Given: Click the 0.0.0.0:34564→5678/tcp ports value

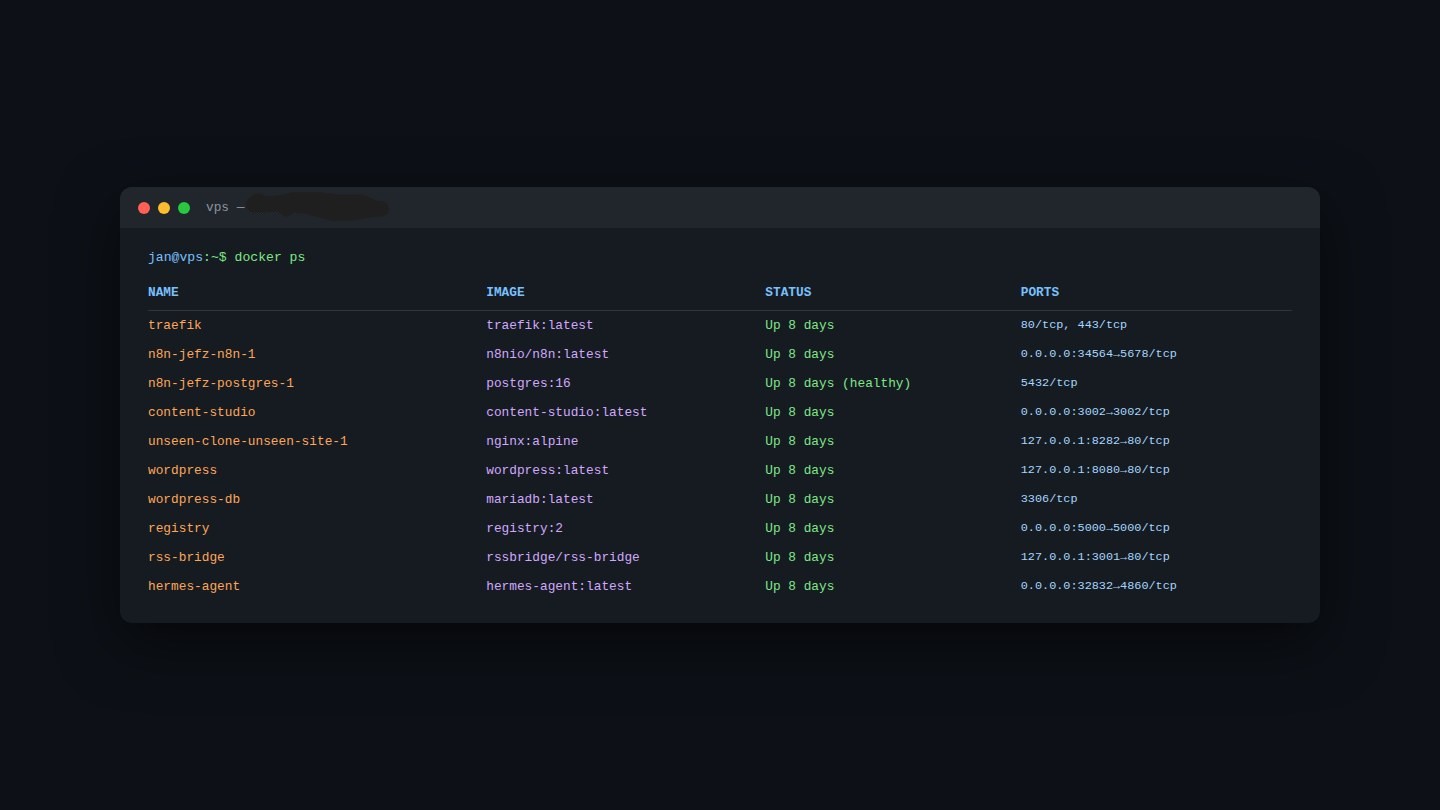Looking at the screenshot, I should (1099, 354).
